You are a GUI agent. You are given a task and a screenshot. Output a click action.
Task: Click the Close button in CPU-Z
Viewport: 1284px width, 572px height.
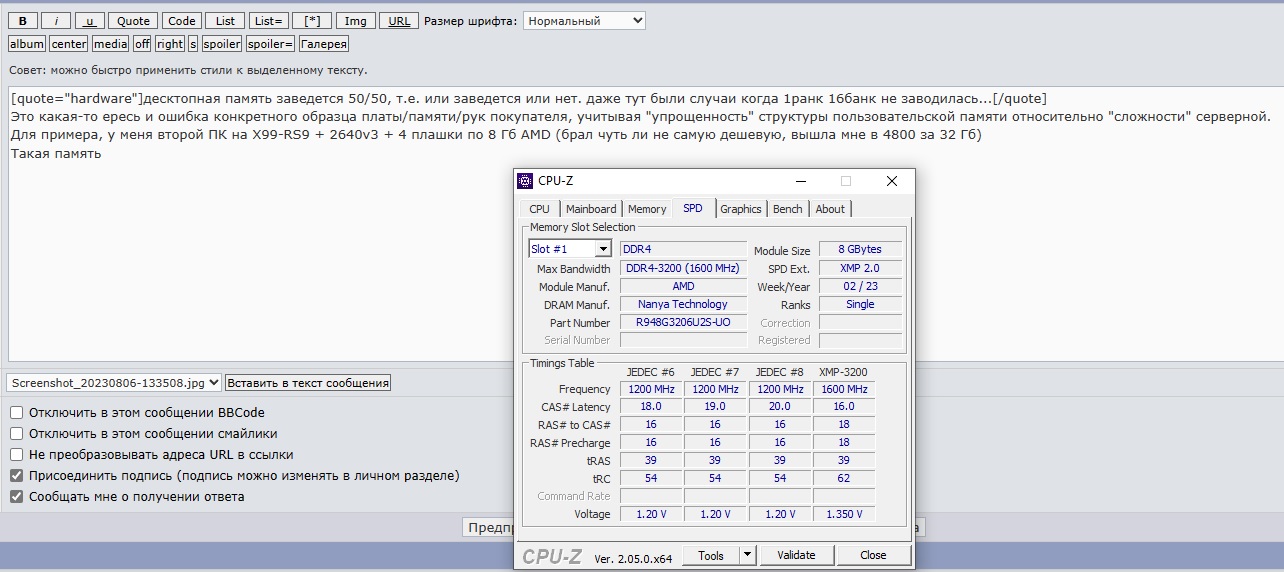click(873, 555)
